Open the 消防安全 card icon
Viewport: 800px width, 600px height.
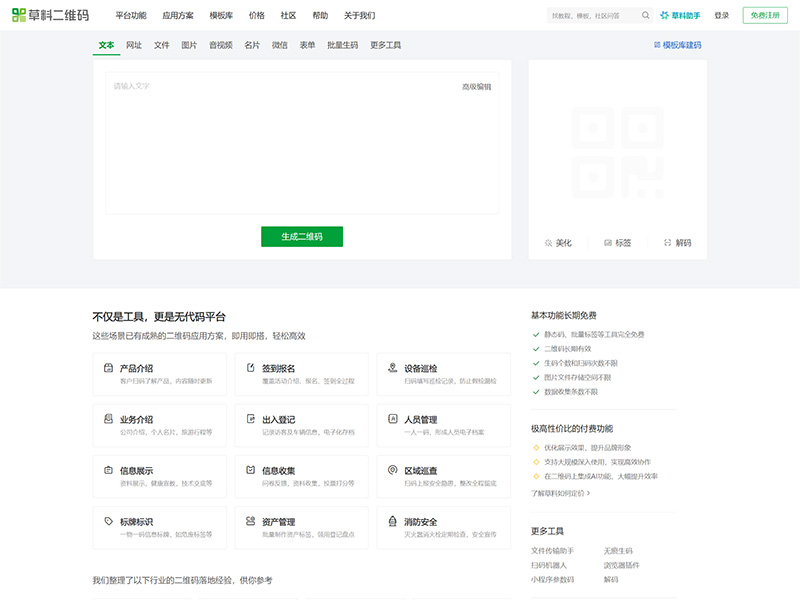[393, 521]
